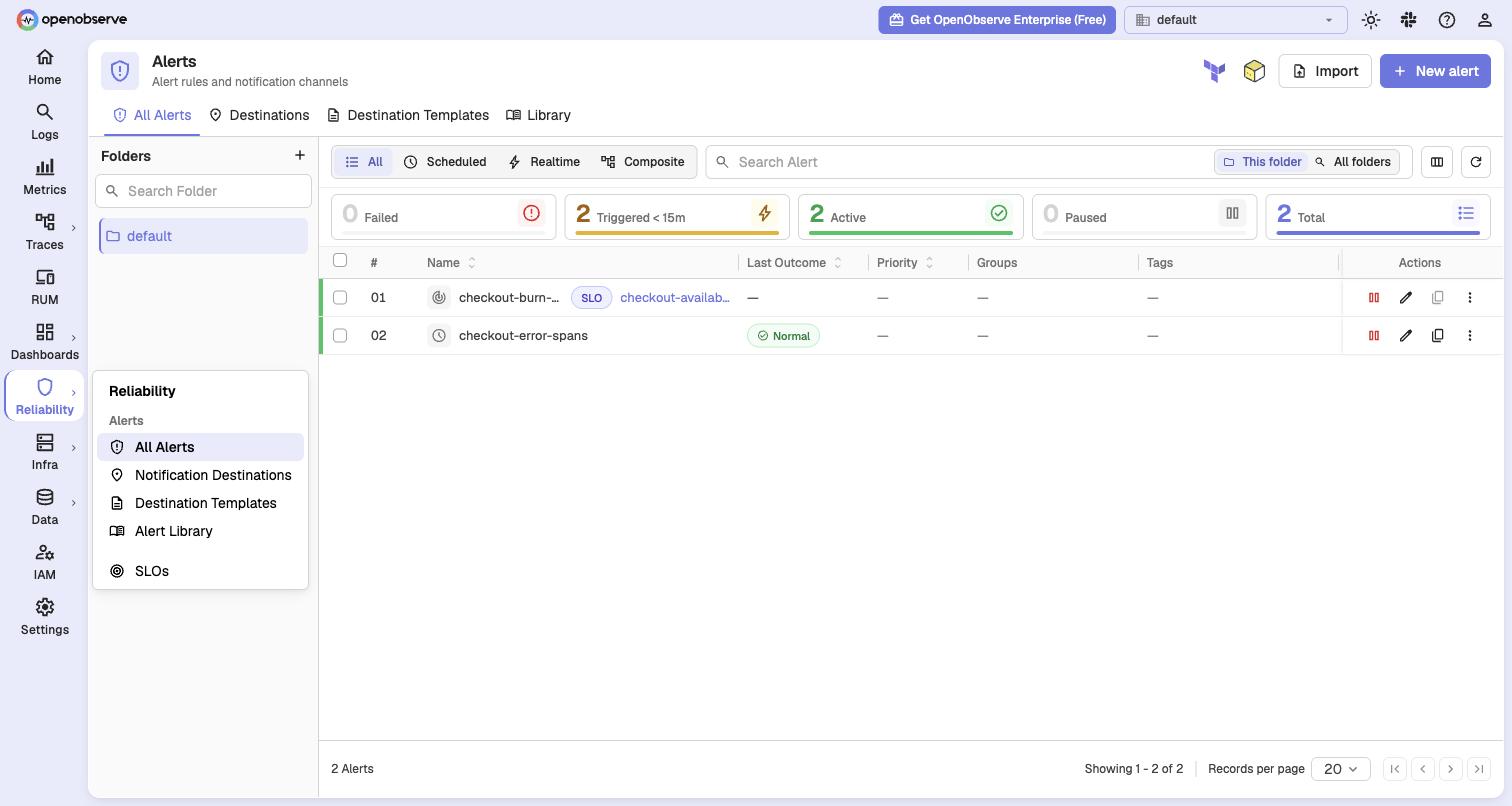Open RUM in the sidebar
Screen dimensions: 1512x806
tap(44, 287)
